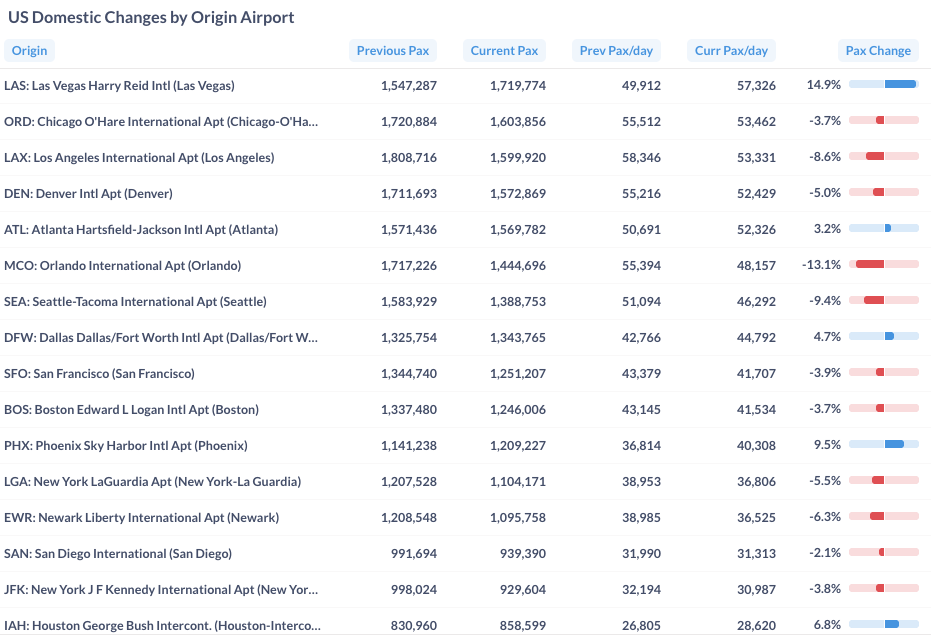This screenshot has height=637, width=931.
Task: Select the LAS Las Vegas airport row
Action: (119, 86)
